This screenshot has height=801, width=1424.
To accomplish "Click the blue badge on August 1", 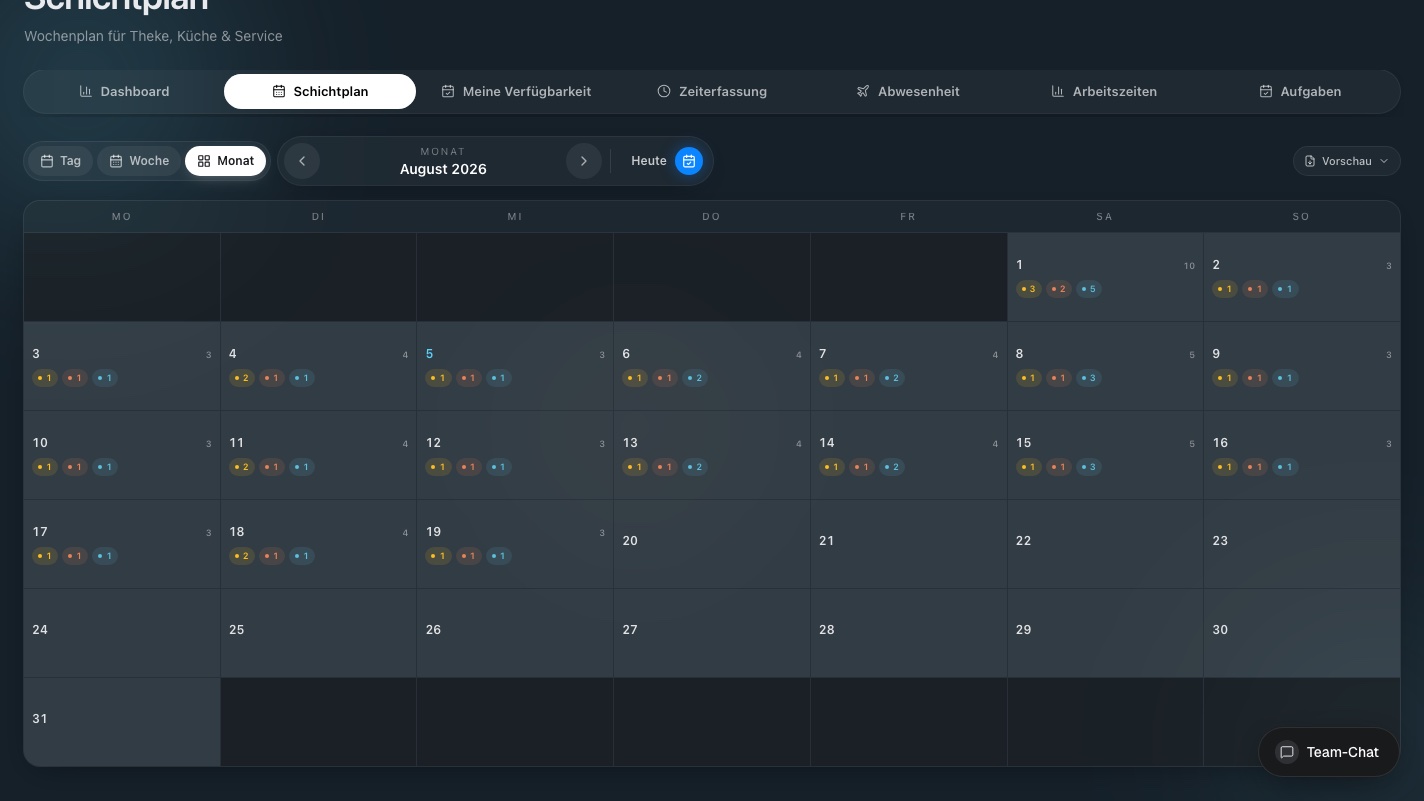I will click(x=1088, y=289).
